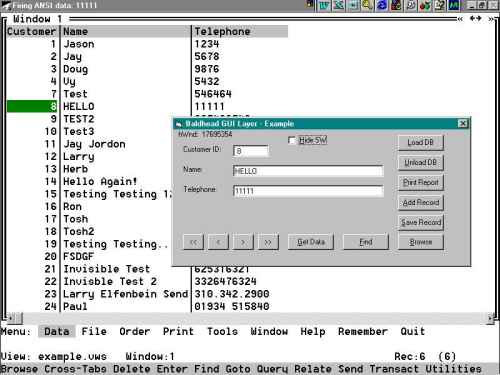
Task: Select the Remember menu item
Action: 363,331
